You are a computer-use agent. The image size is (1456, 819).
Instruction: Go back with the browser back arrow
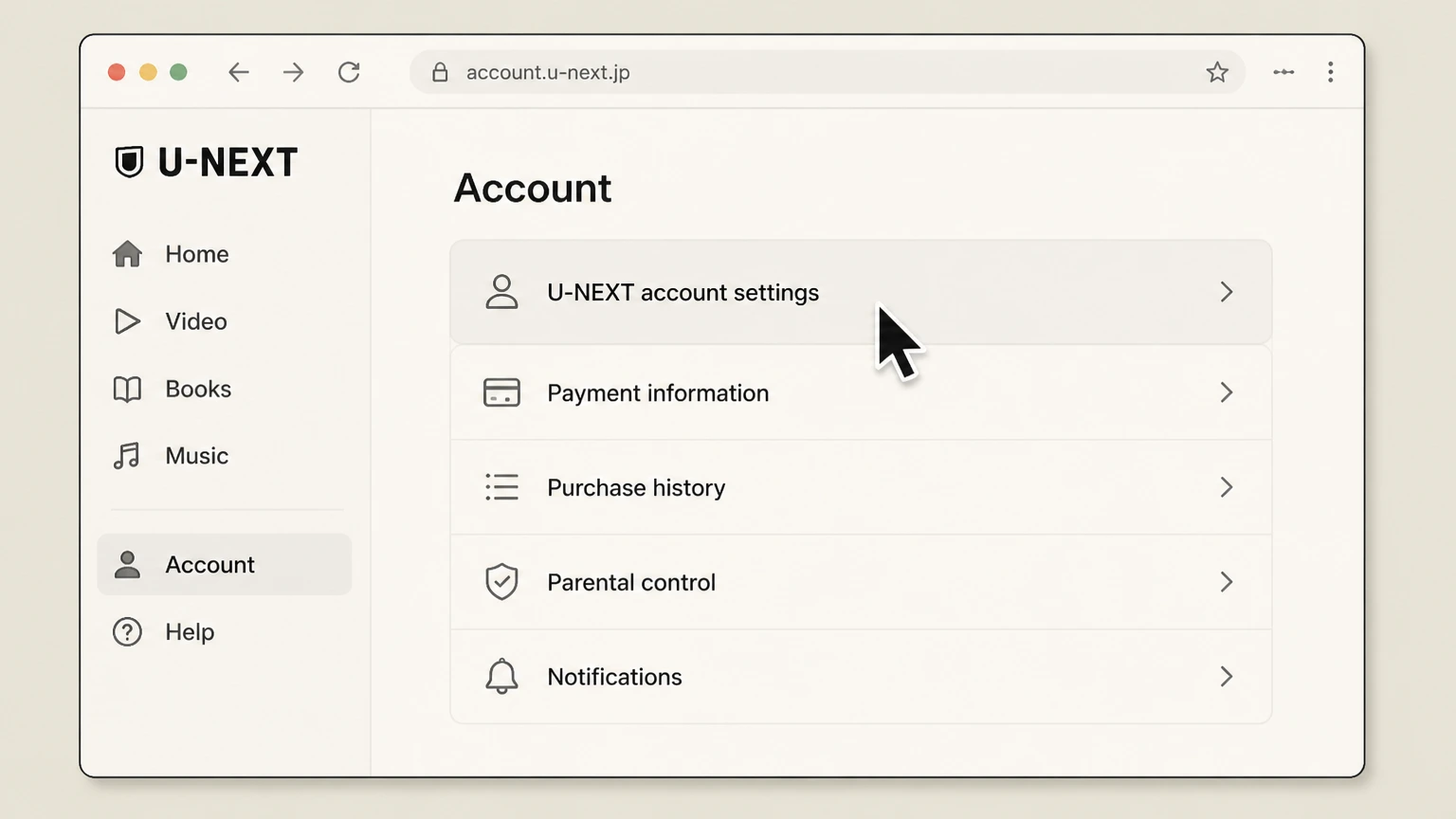pyautogui.click(x=239, y=72)
